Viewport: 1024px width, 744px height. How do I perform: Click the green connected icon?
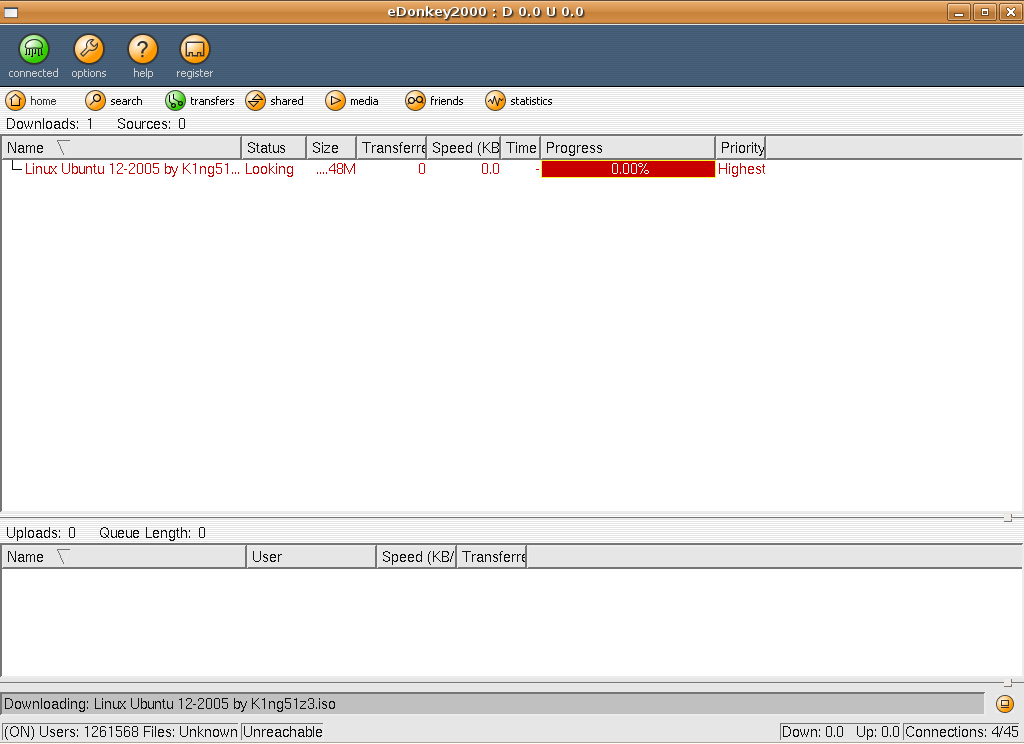click(33, 49)
